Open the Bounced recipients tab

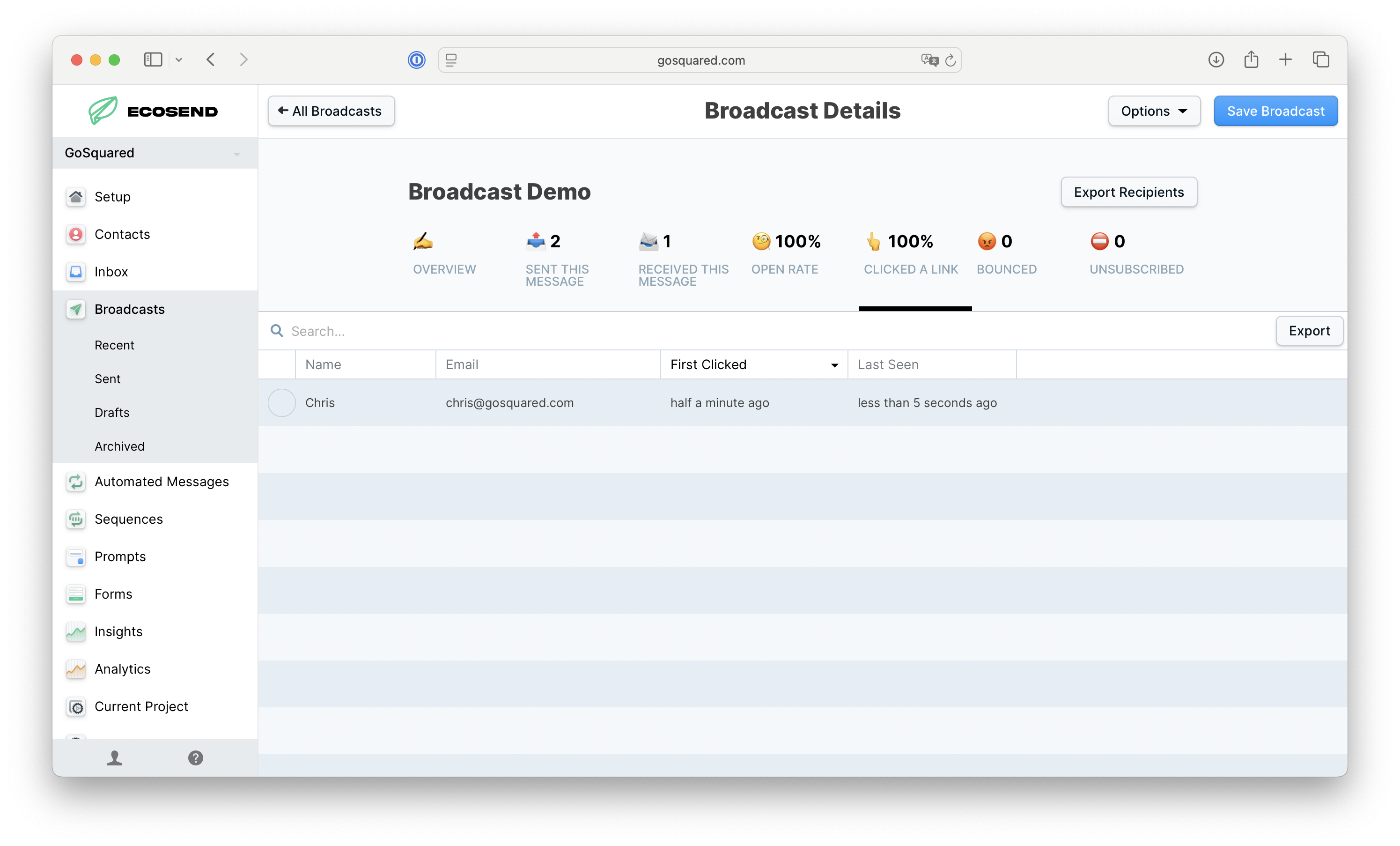pos(1006,255)
